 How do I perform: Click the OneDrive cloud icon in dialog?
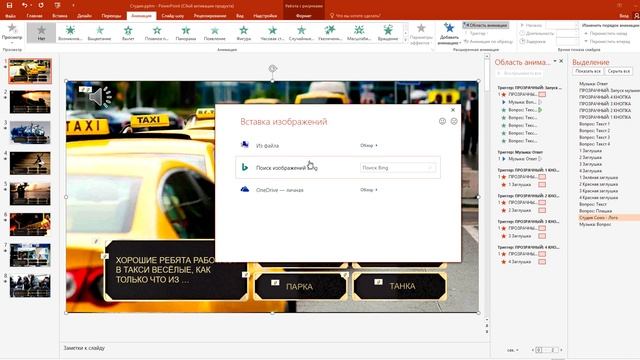coord(244,189)
